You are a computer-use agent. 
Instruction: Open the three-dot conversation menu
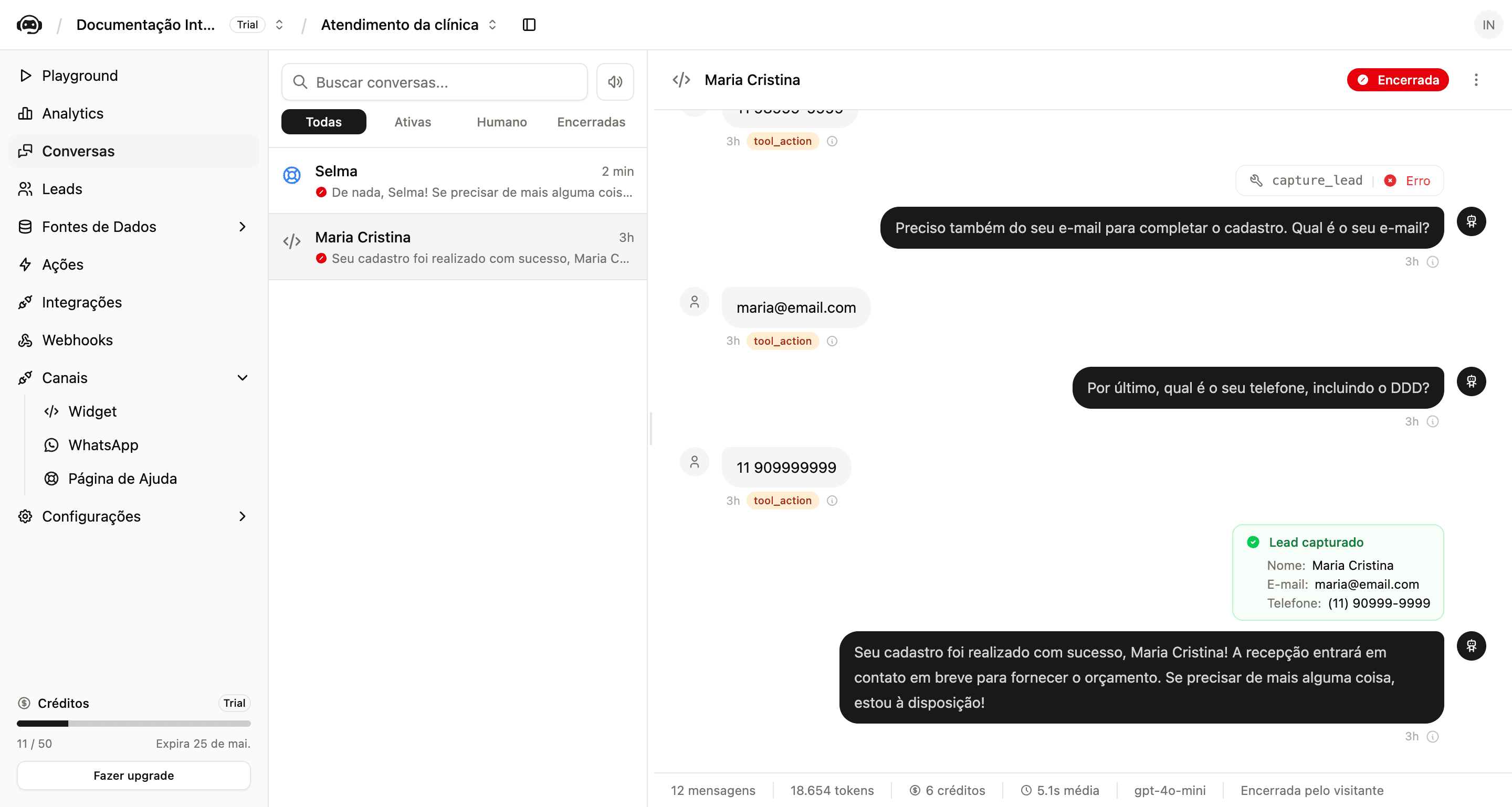click(x=1476, y=80)
